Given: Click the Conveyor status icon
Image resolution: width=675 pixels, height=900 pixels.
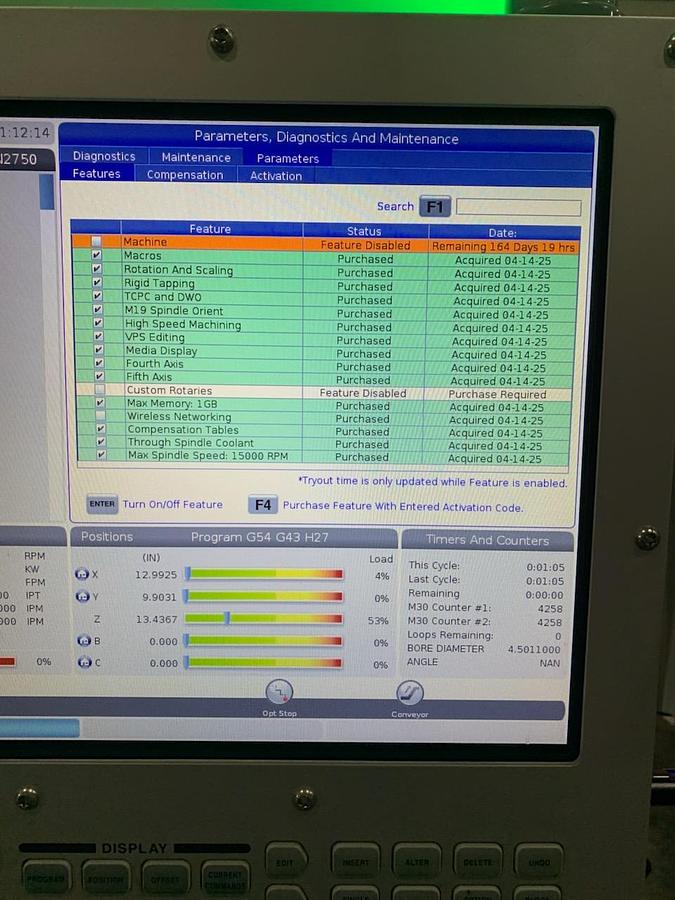Looking at the screenshot, I should [409, 693].
